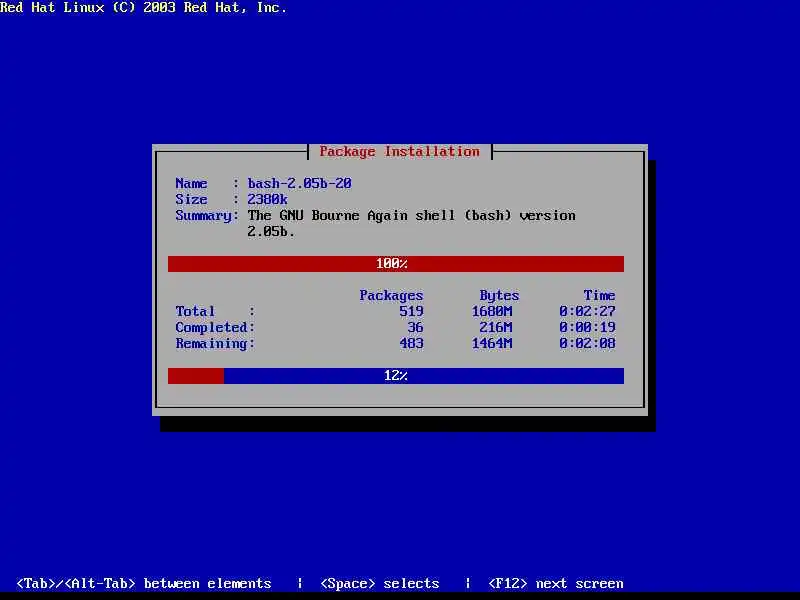Screen dimensions: 800x600
Task: Click the remaining time value 0:02:08
Action: click(x=587, y=343)
